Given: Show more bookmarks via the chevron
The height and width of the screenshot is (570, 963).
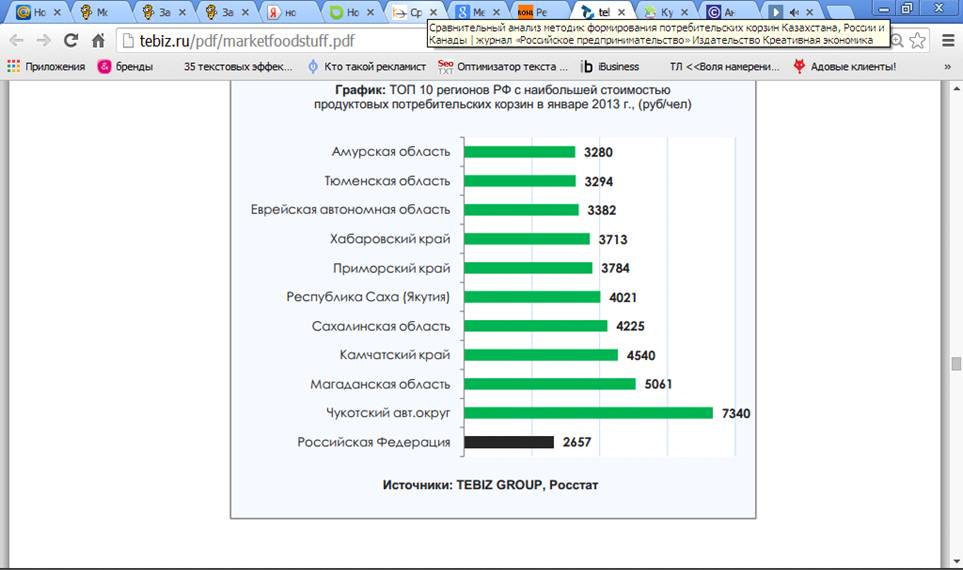Looking at the screenshot, I should pos(948,66).
